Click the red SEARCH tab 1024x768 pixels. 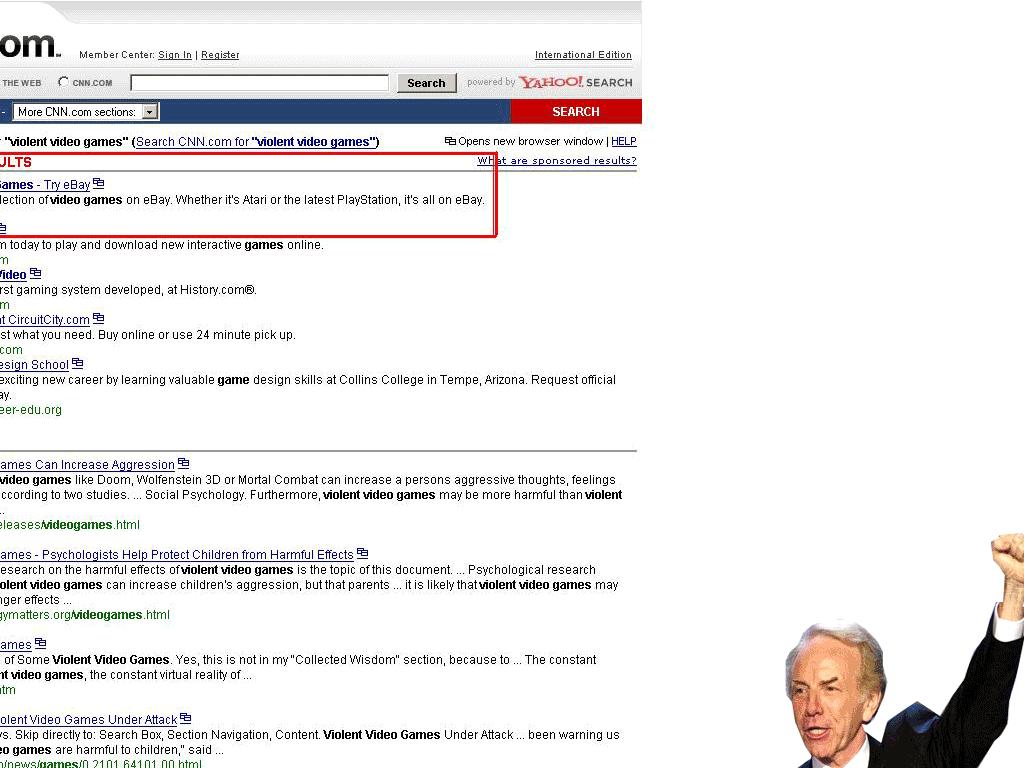(x=575, y=112)
